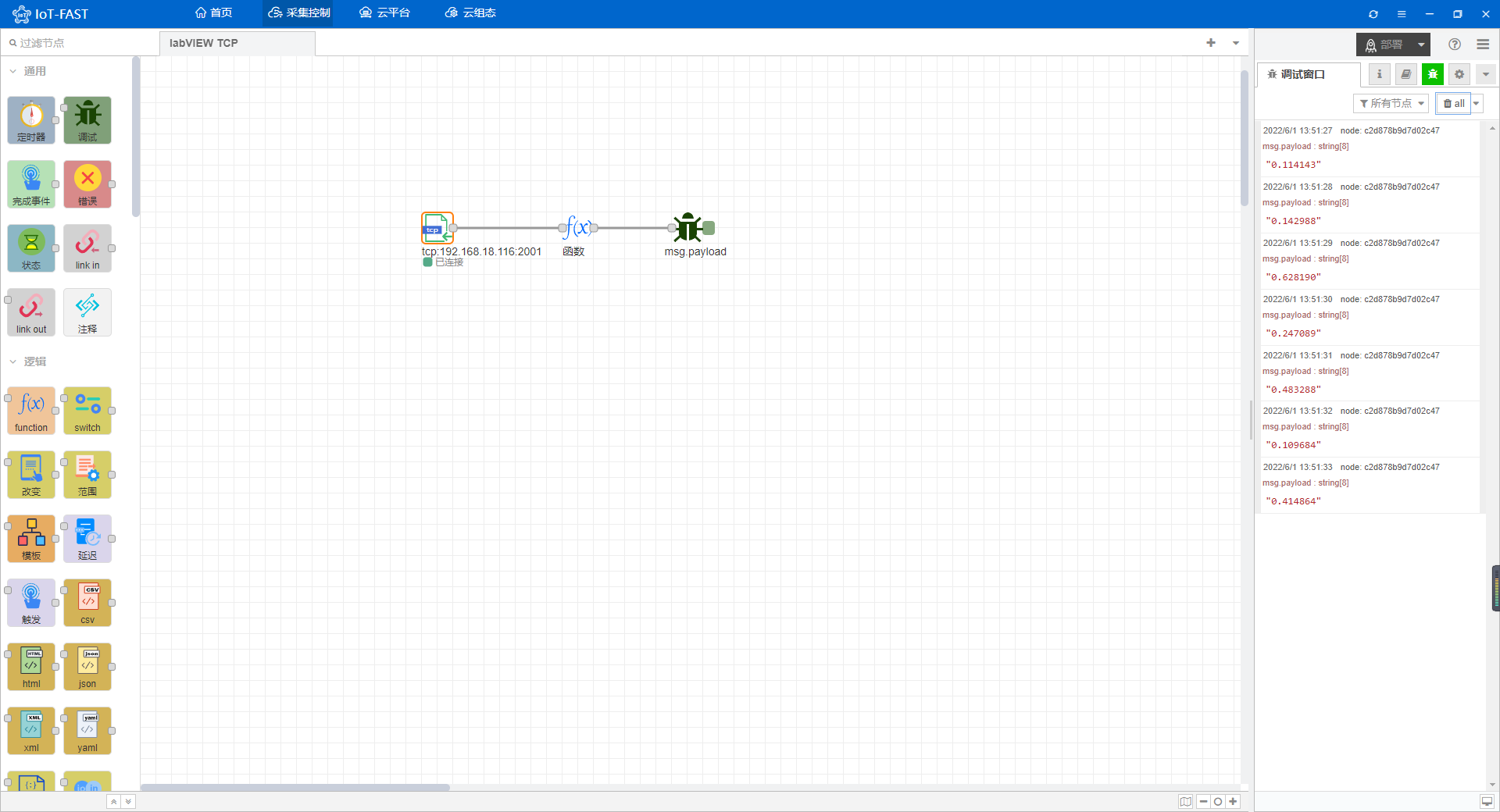The height and width of the screenshot is (812, 1500).
Task: Click debug message value "0.114143"
Action: 1293,165
